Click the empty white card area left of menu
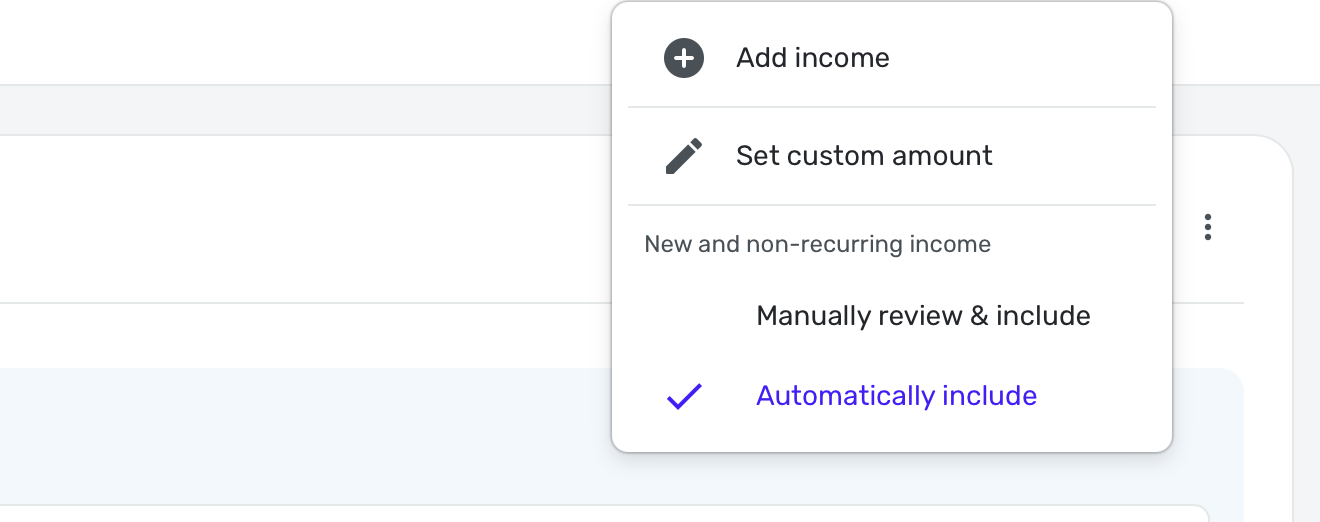 tap(300, 220)
